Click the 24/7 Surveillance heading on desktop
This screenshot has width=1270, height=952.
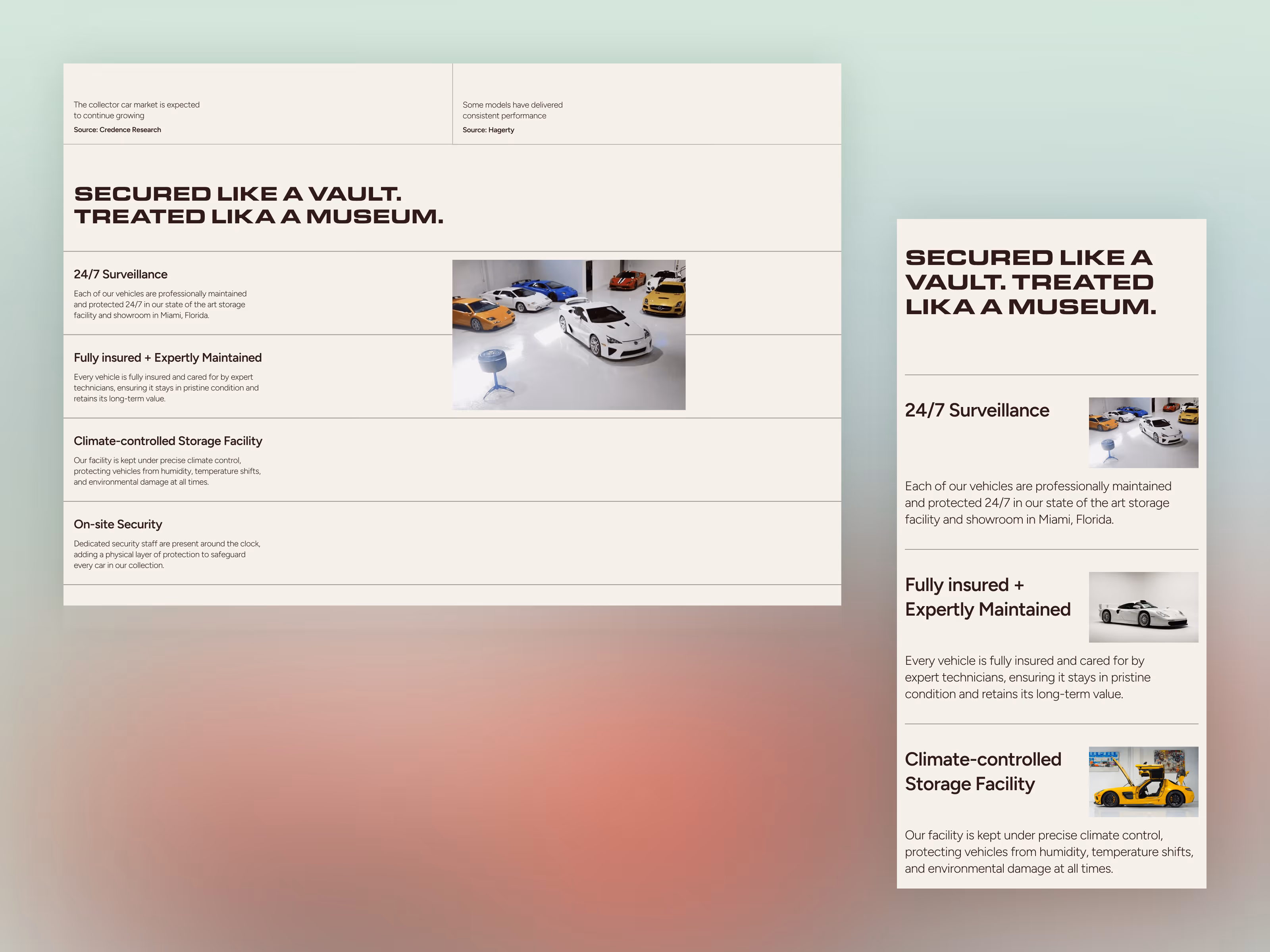click(x=121, y=274)
